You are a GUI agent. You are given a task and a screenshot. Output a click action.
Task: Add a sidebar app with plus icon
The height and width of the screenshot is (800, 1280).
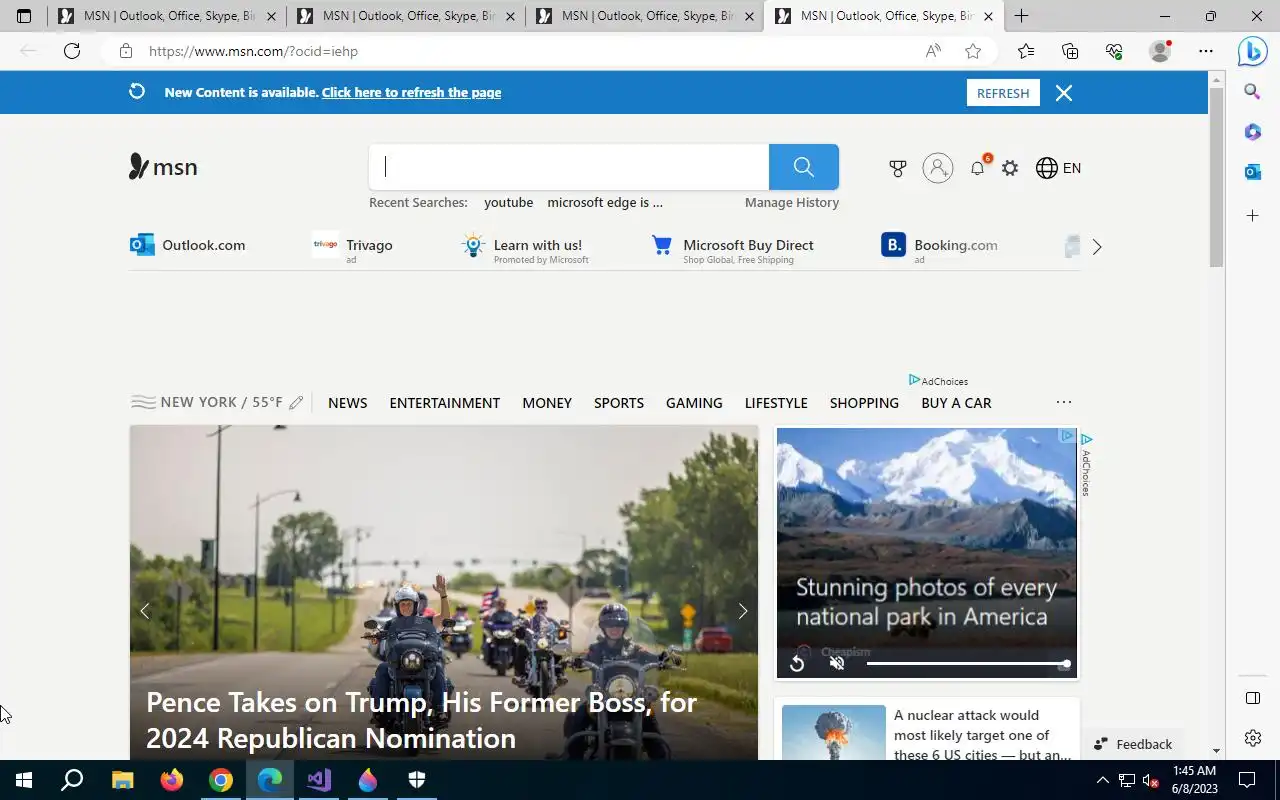(1252, 215)
